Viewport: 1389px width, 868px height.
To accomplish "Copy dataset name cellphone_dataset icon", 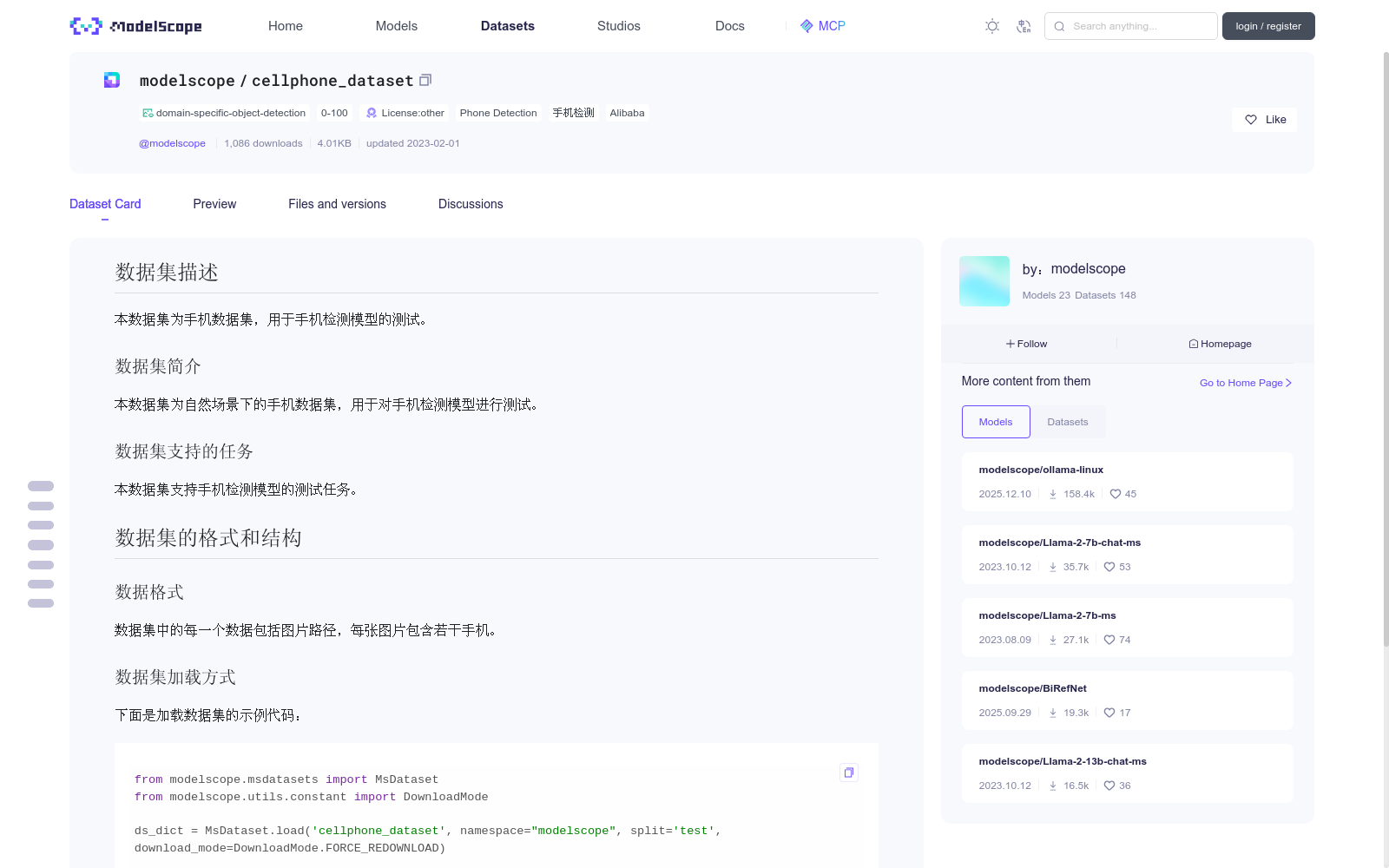I will click(x=425, y=80).
